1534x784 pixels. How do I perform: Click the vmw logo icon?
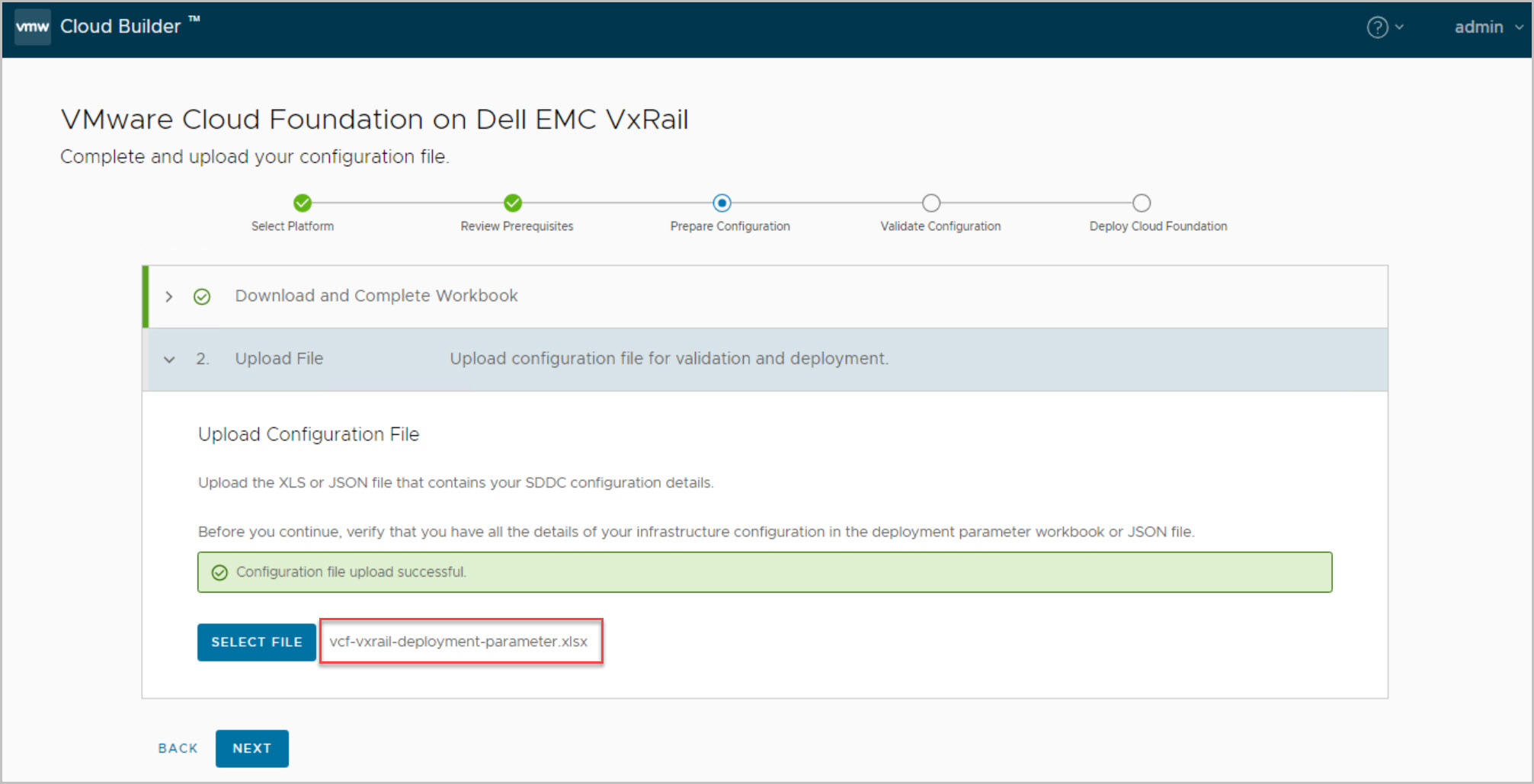click(x=33, y=27)
